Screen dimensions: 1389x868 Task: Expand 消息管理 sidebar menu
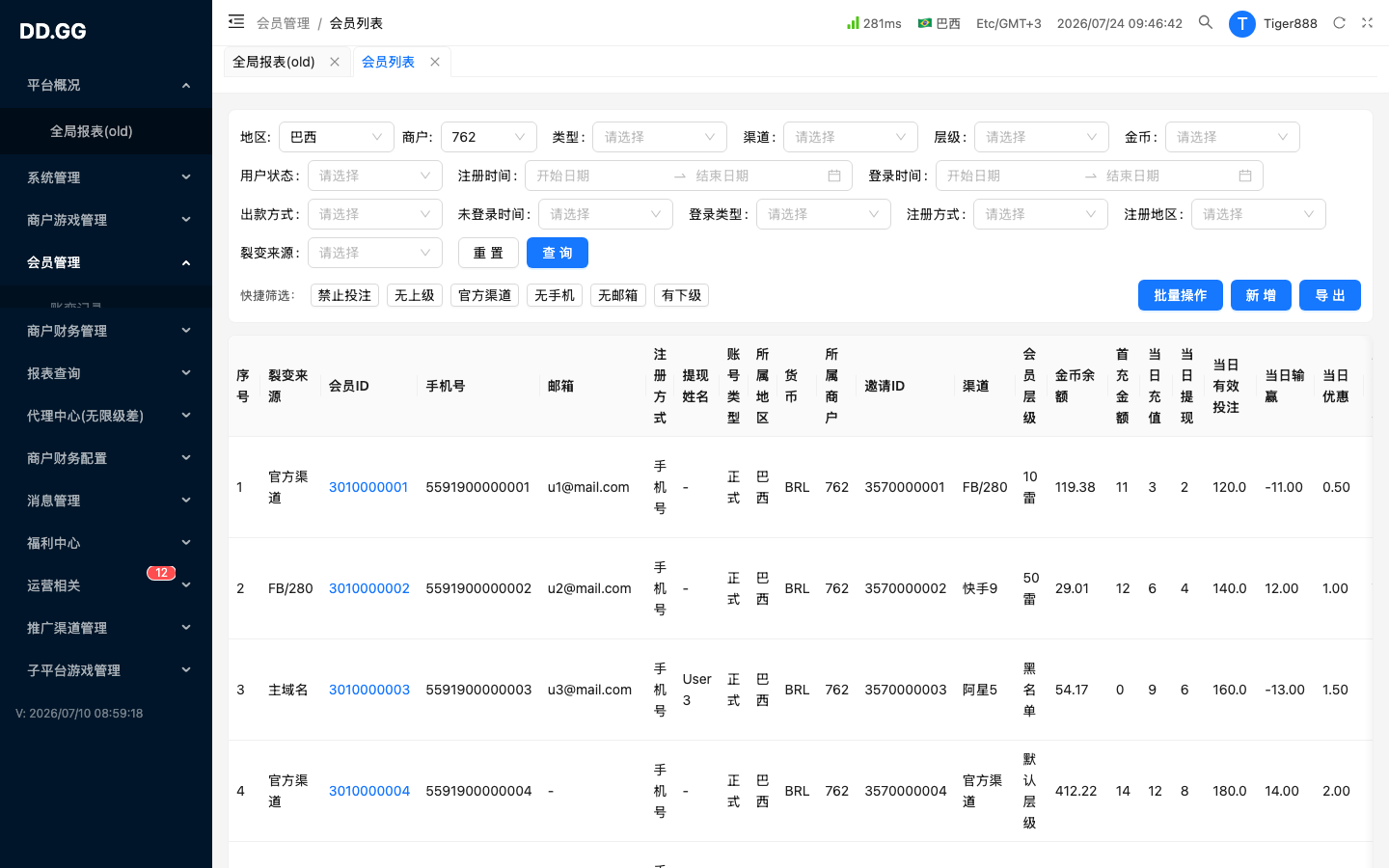tap(106, 501)
